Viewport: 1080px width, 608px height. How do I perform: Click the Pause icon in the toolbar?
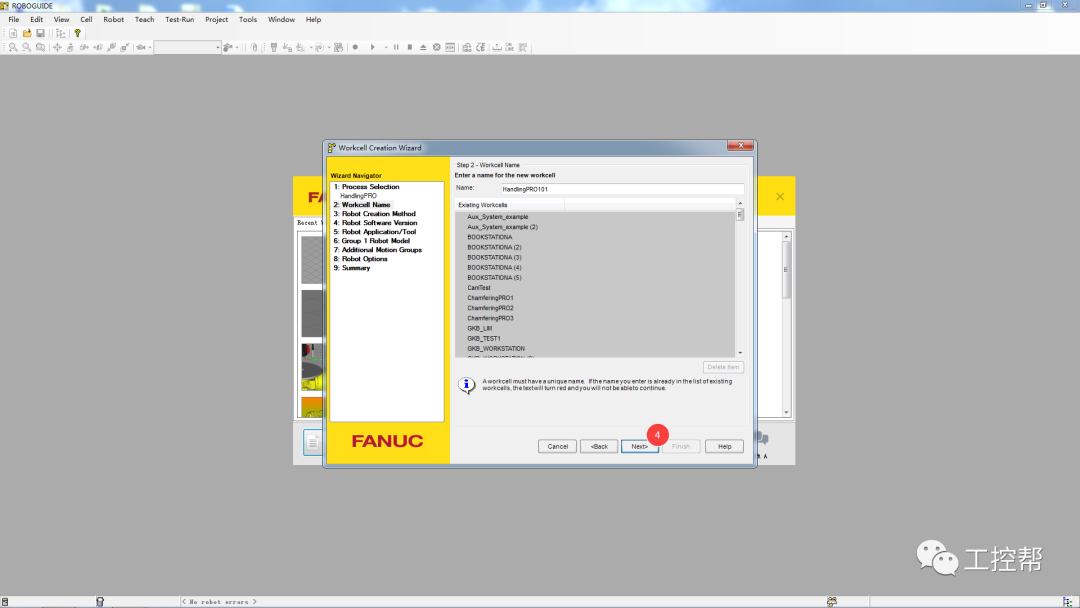pos(396,48)
